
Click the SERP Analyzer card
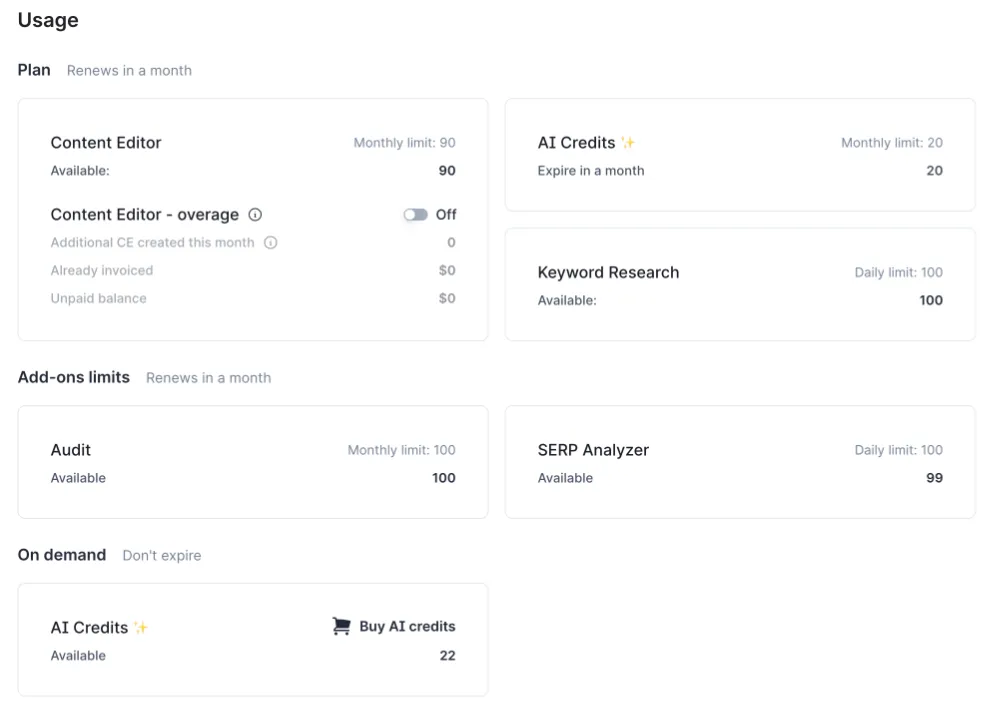(x=740, y=462)
